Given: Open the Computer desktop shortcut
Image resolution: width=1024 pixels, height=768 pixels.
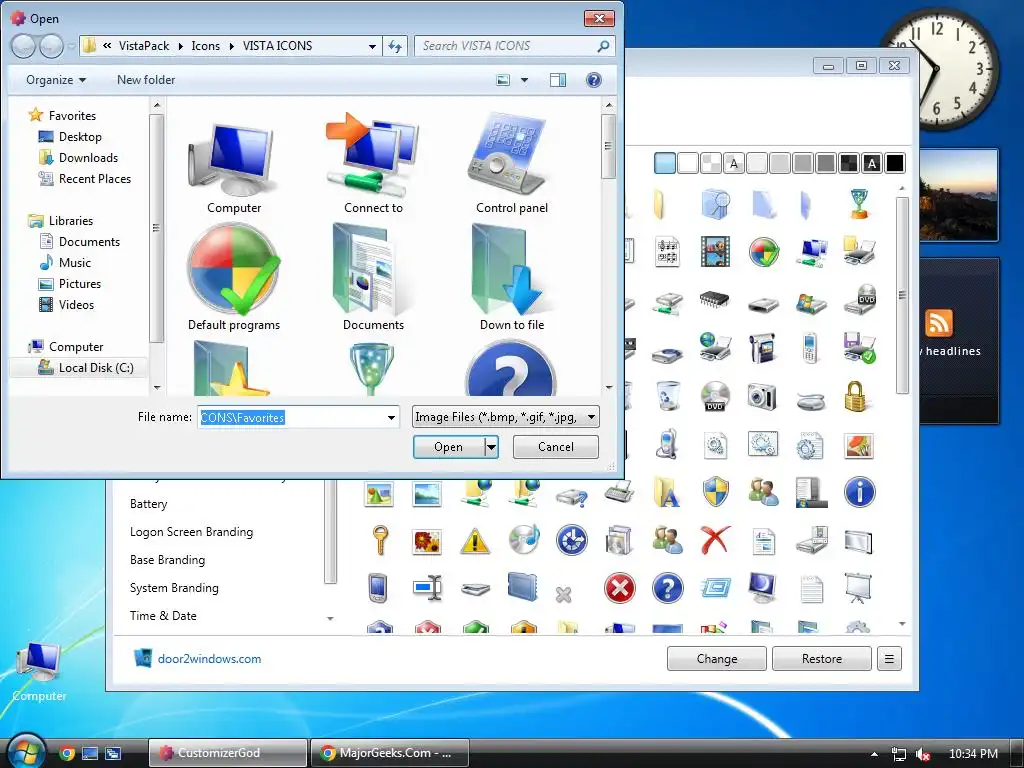Looking at the screenshot, I should coord(39,670).
